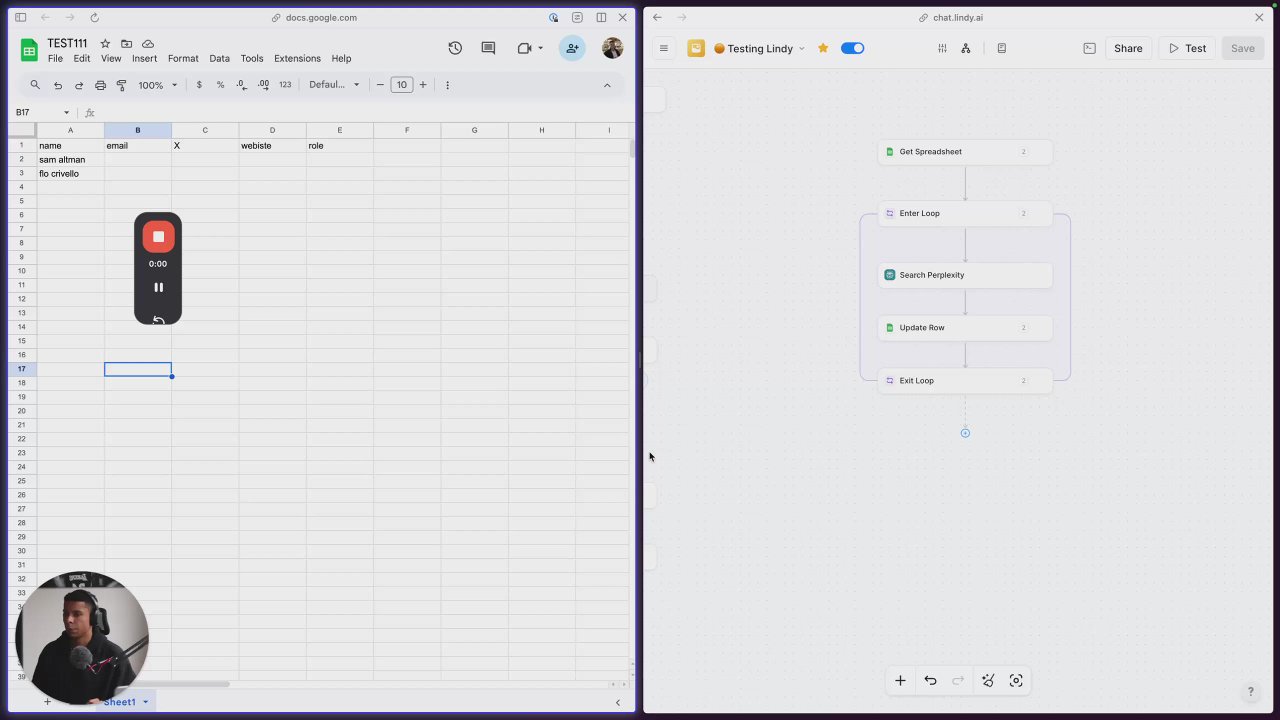Open the Extensions menu
1280x720 pixels.
[x=297, y=58]
